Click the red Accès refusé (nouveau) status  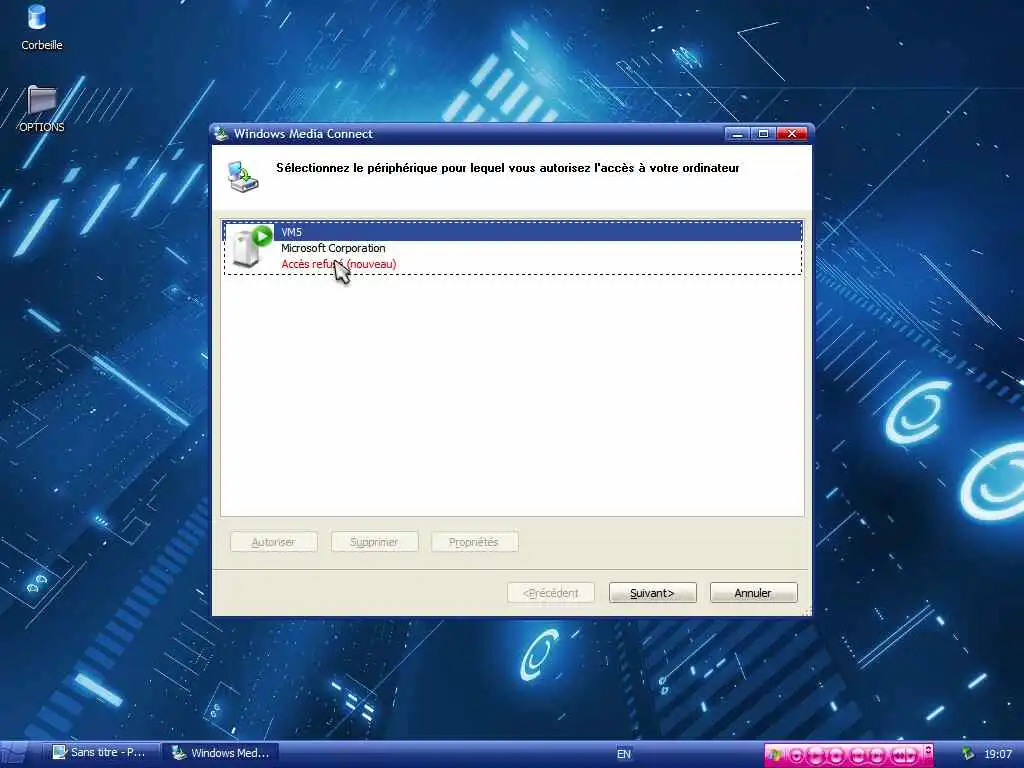coord(338,264)
